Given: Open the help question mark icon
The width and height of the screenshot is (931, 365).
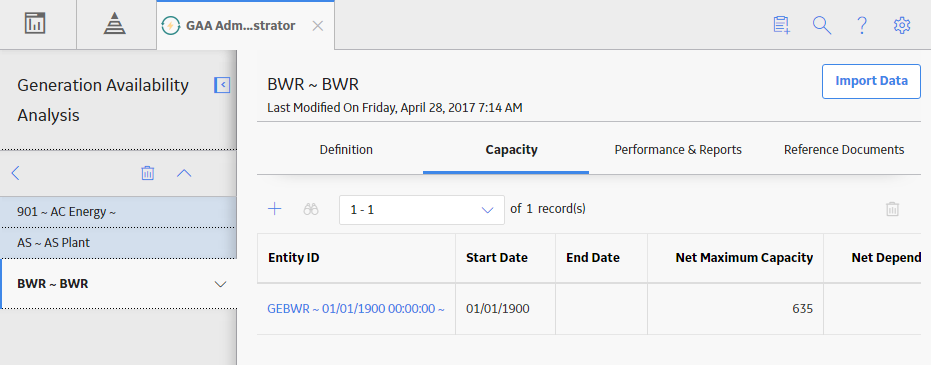Looking at the screenshot, I should tap(862, 26).
